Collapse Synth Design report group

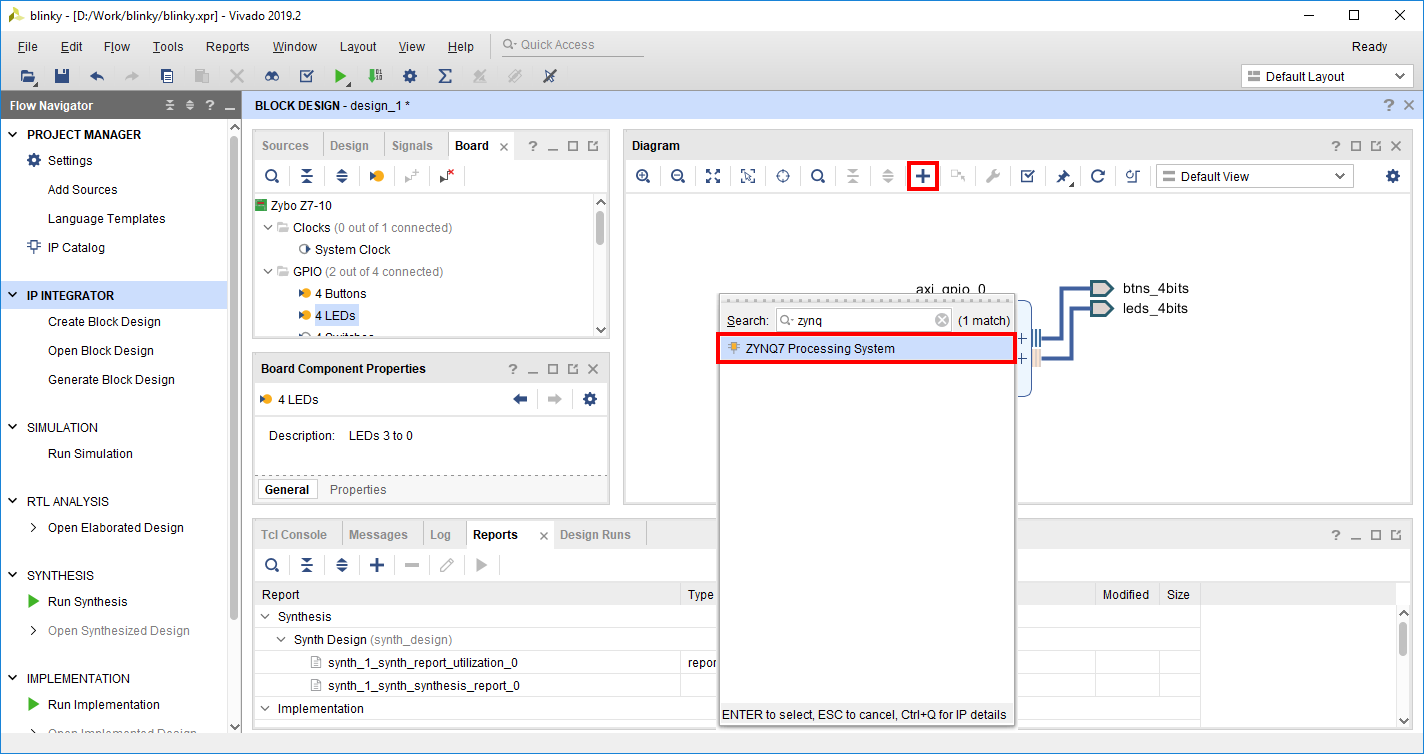pos(283,640)
